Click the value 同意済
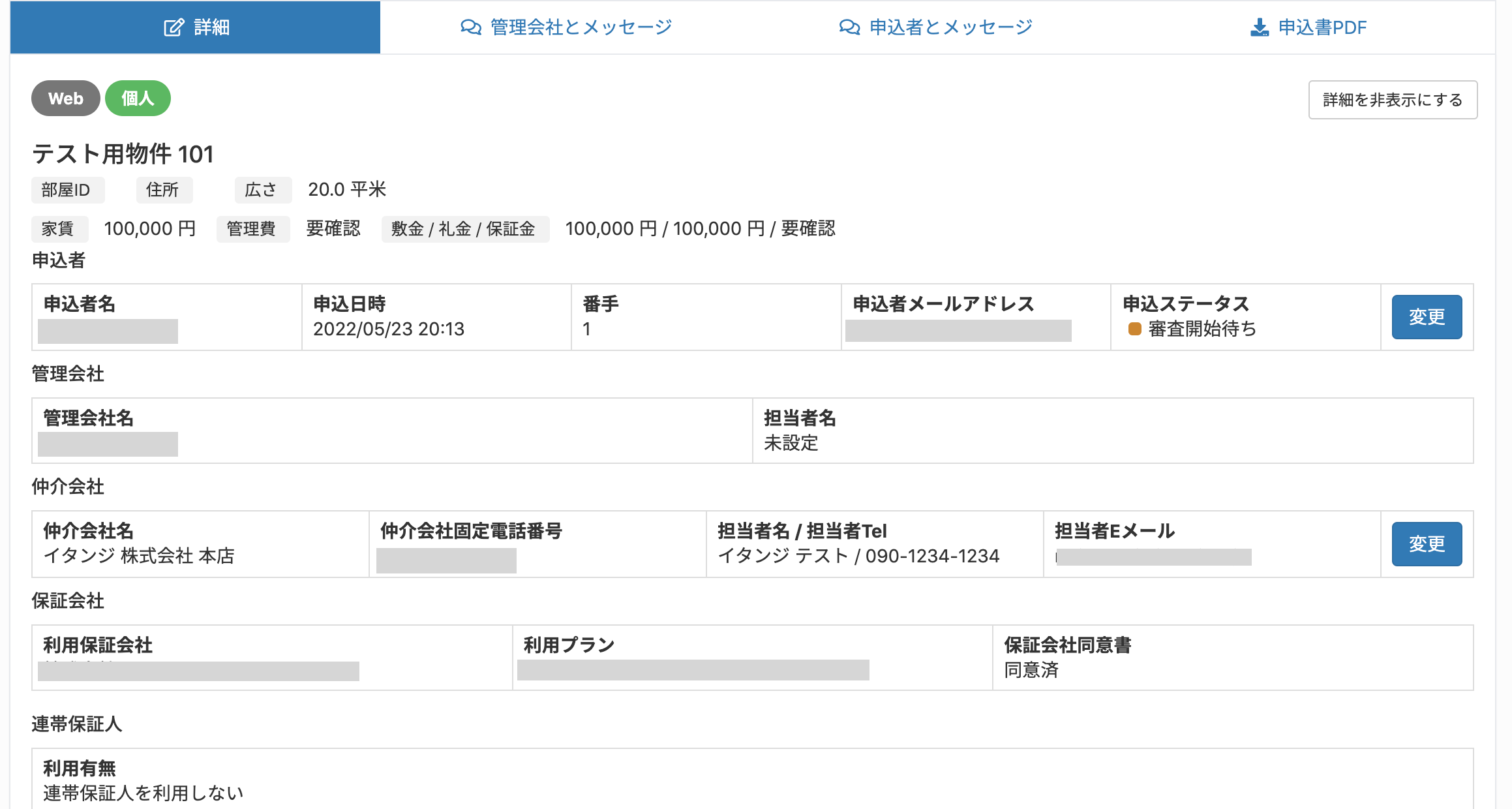 1031,670
